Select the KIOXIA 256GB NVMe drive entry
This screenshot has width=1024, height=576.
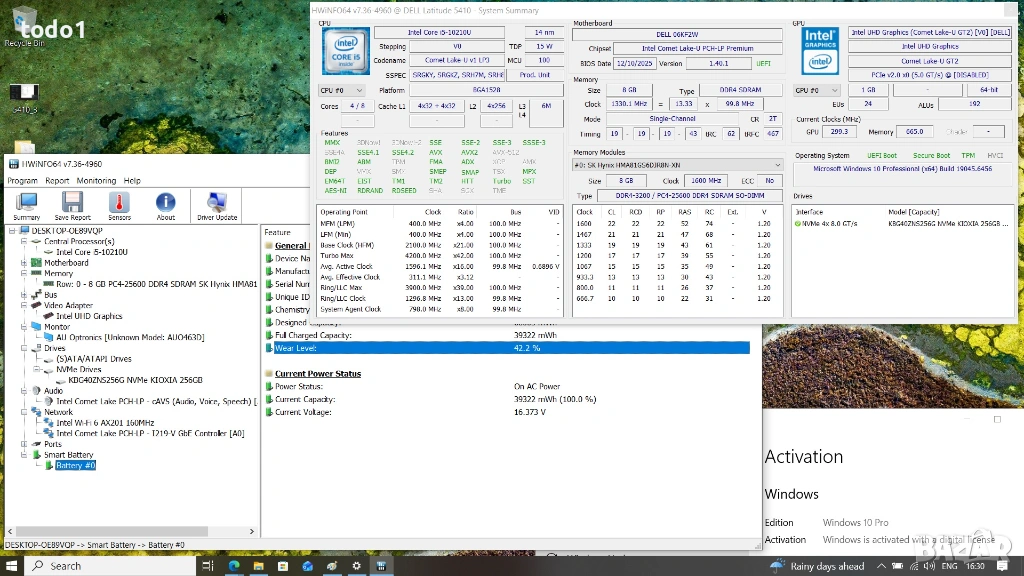pos(134,380)
